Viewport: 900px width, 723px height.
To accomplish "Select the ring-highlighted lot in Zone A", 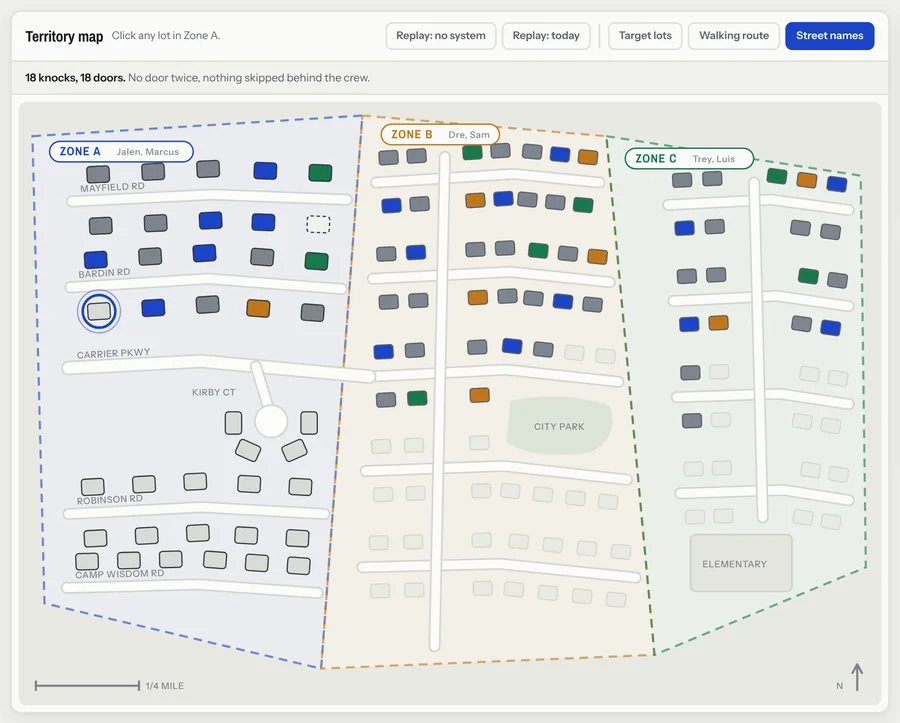I will 99,311.
